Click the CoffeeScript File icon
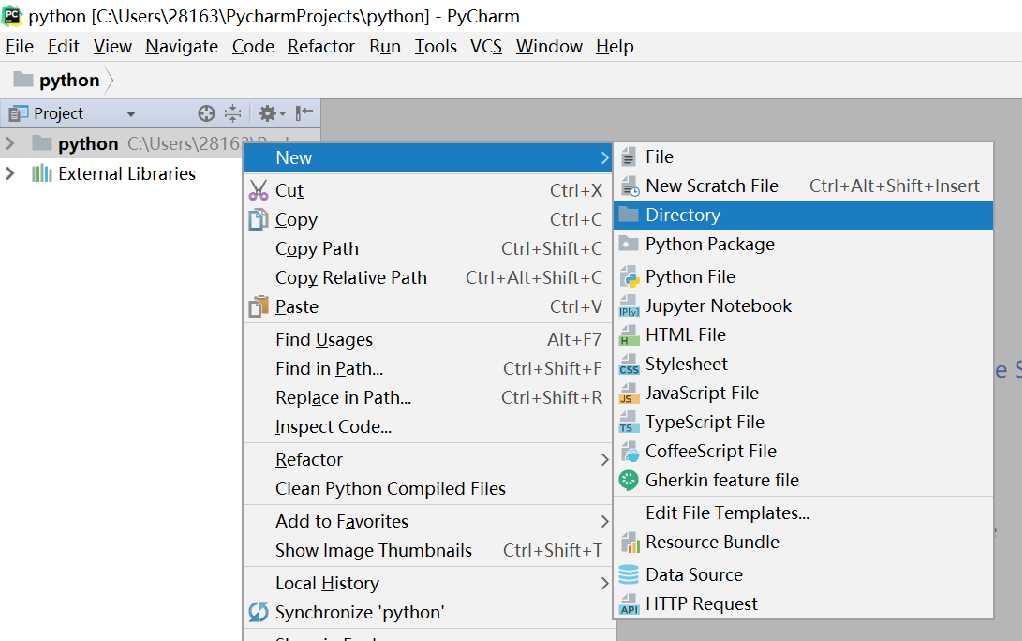Viewport: 1022px width, 641px height. point(629,451)
